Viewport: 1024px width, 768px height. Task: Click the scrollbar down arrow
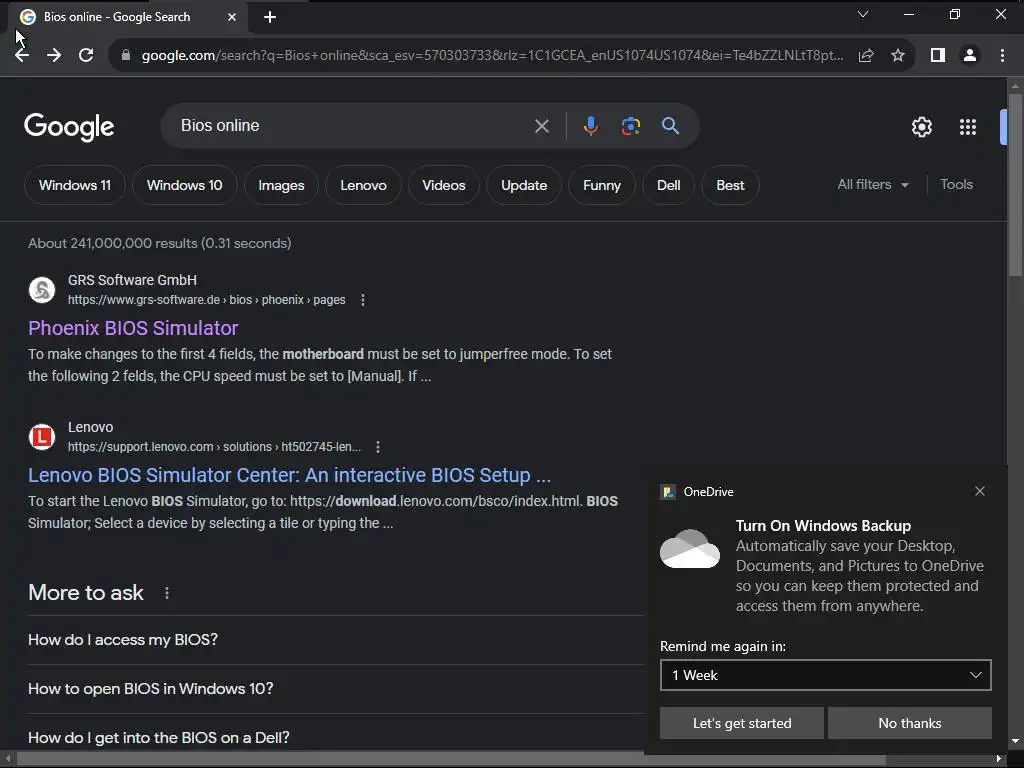1015,741
